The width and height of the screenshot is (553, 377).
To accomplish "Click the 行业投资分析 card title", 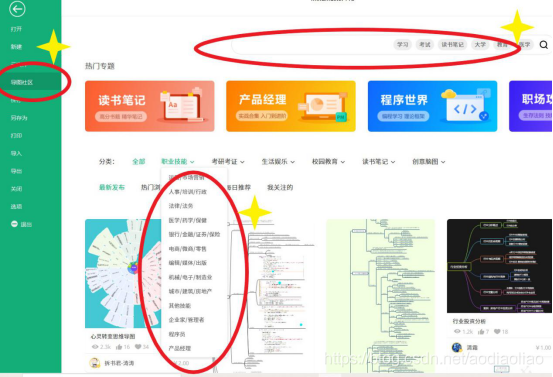I will click(469, 321).
